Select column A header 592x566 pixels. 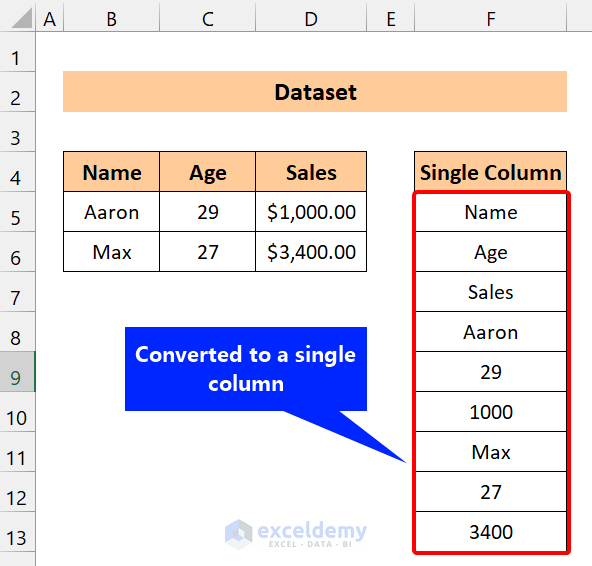(x=49, y=19)
